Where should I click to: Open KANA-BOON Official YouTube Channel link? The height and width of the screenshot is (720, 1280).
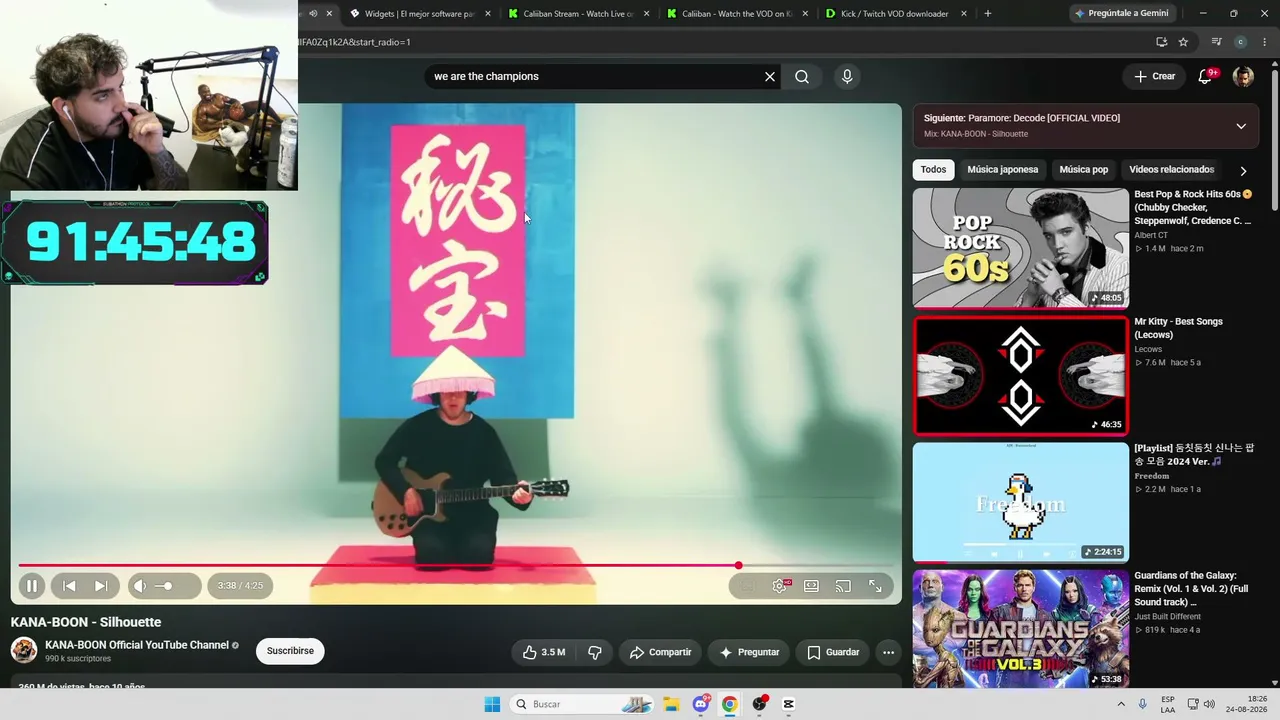137,645
